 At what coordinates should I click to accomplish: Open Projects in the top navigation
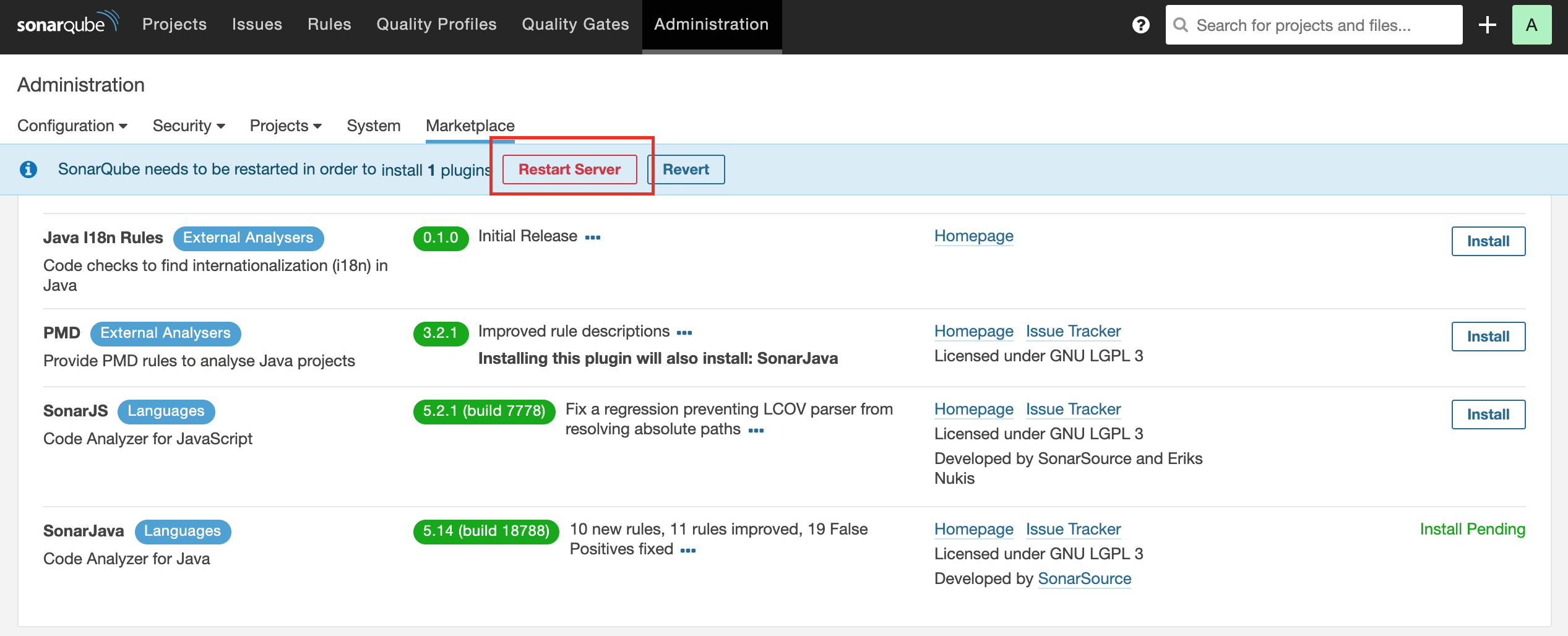(174, 24)
